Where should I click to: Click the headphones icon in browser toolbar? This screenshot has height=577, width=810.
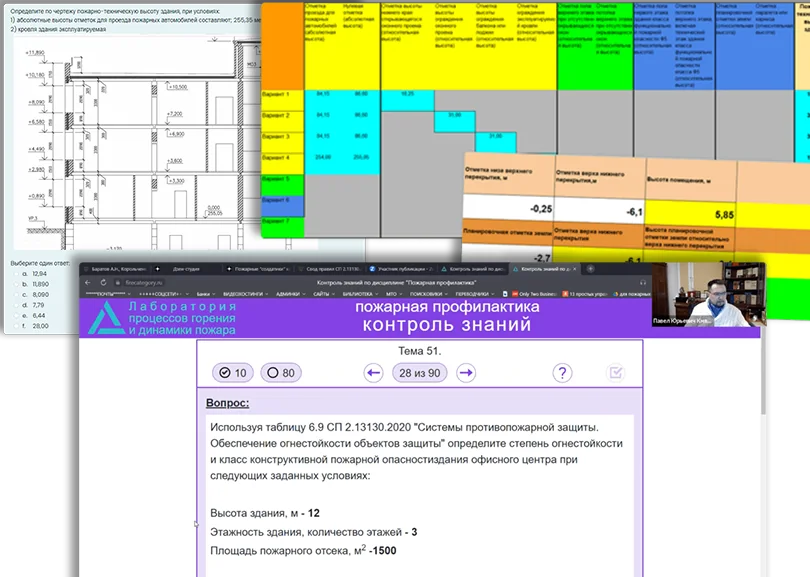(643, 283)
